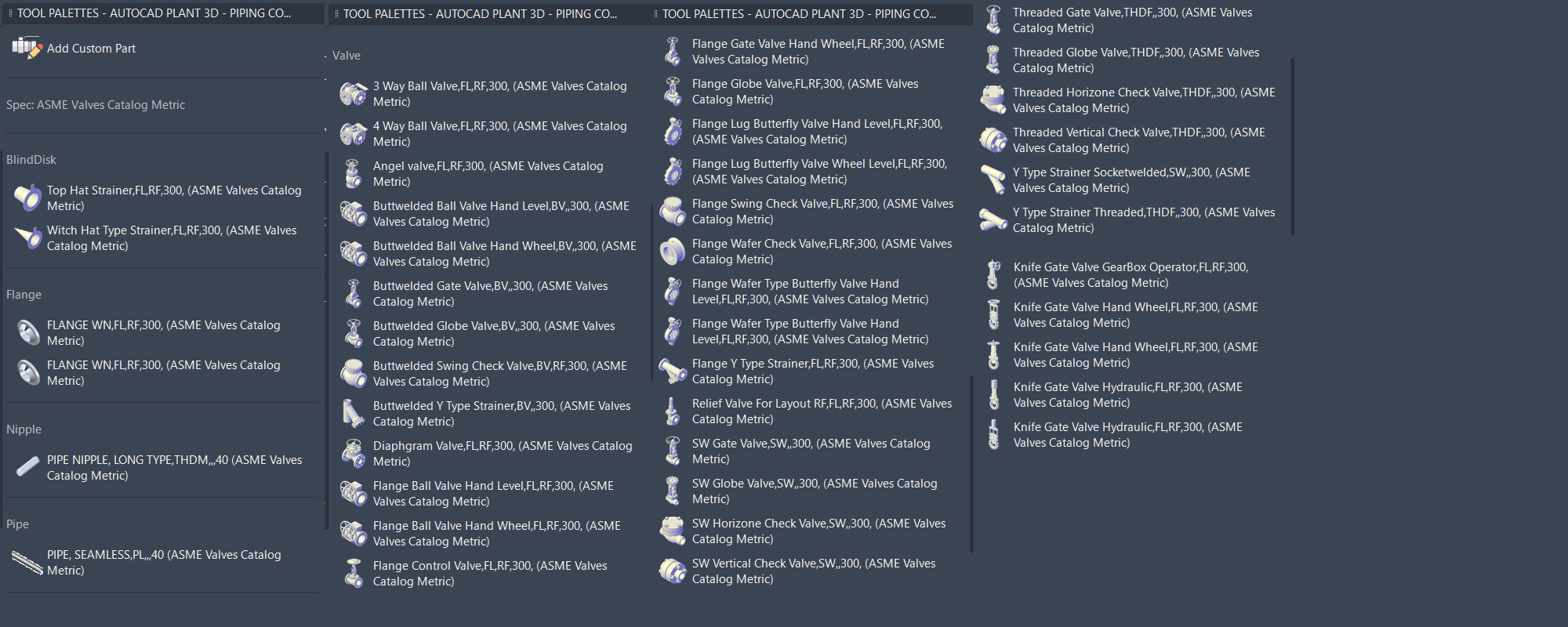Select the Buttwelded Y Type Strainer icon
The width and height of the screenshot is (1568, 627).
pos(354,414)
